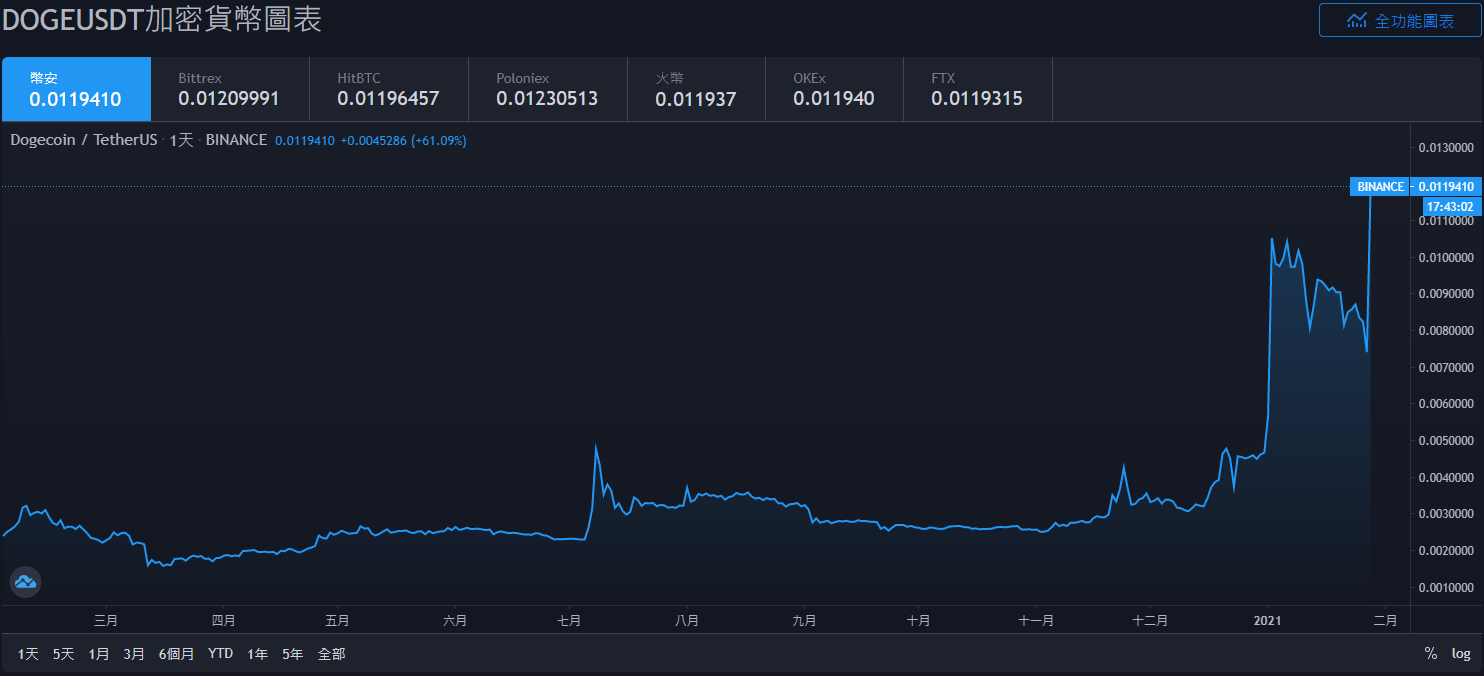Click the 0.0050000 price axis label
The image size is (1484, 676).
tap(1445, 441)
